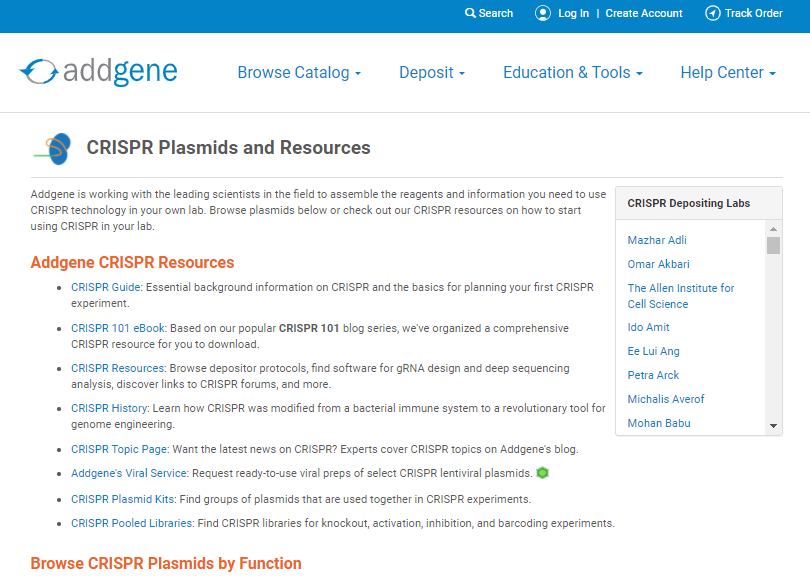The width and height of the screenshot is (810, 578).
Task: Visit the CRISPR Resources link
Action: coord(118,368)
